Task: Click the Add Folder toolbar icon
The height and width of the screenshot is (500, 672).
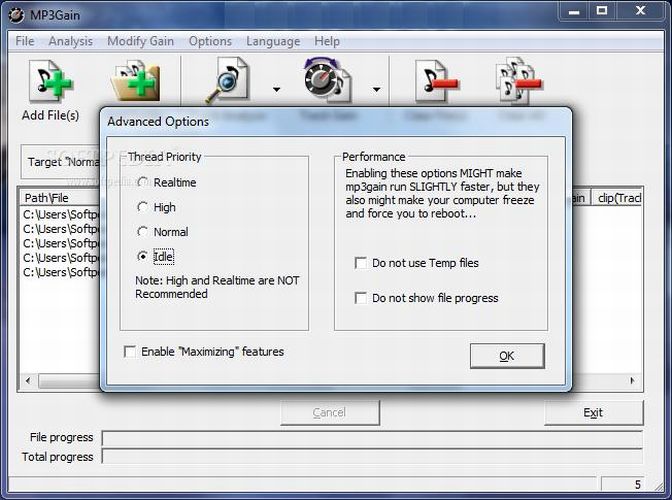Action: pos(136,82)
